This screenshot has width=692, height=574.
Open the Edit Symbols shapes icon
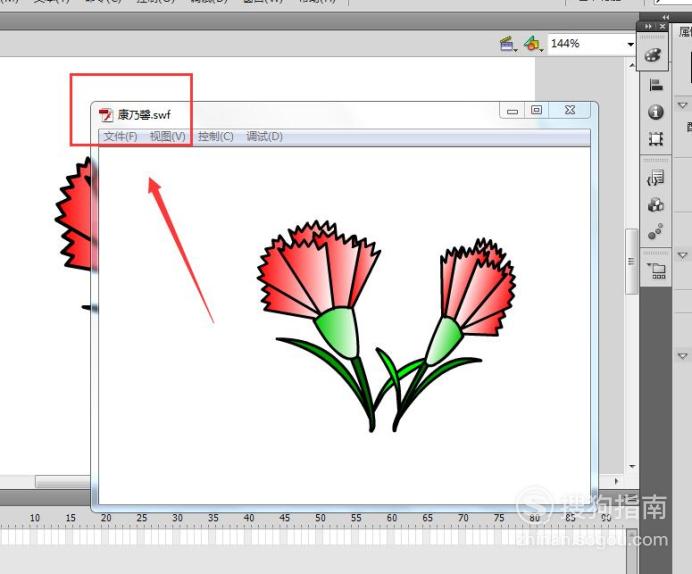[x=533, y=44]
